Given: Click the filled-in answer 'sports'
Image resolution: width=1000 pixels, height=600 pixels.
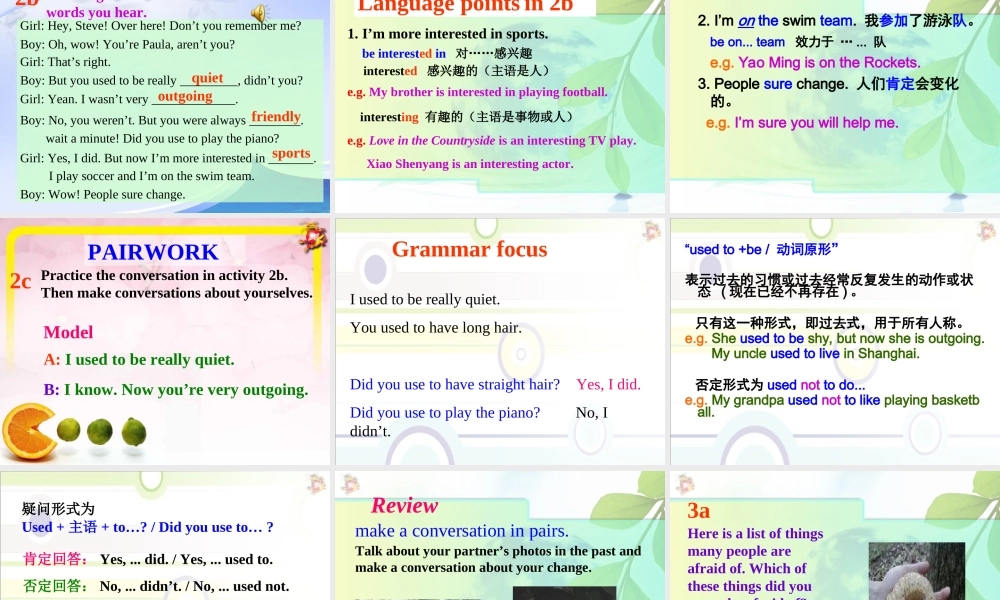Looking at the screenshot, I should pyautogui.click(x=291, y=154).
